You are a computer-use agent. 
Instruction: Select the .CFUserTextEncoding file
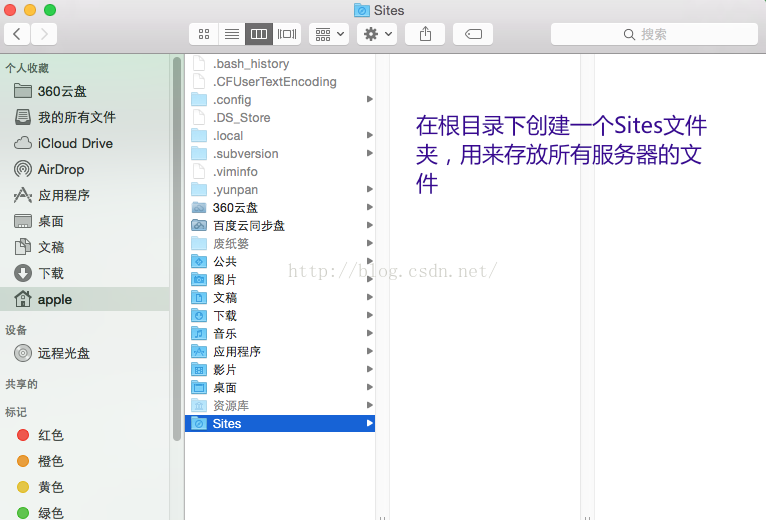point(280,82)
